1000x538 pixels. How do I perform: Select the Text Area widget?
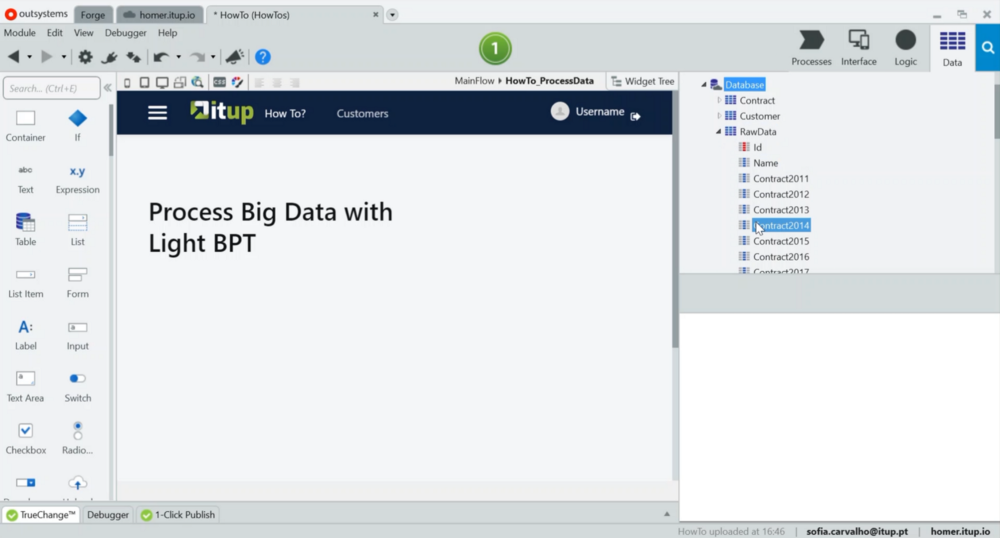(x=26, y=387)
